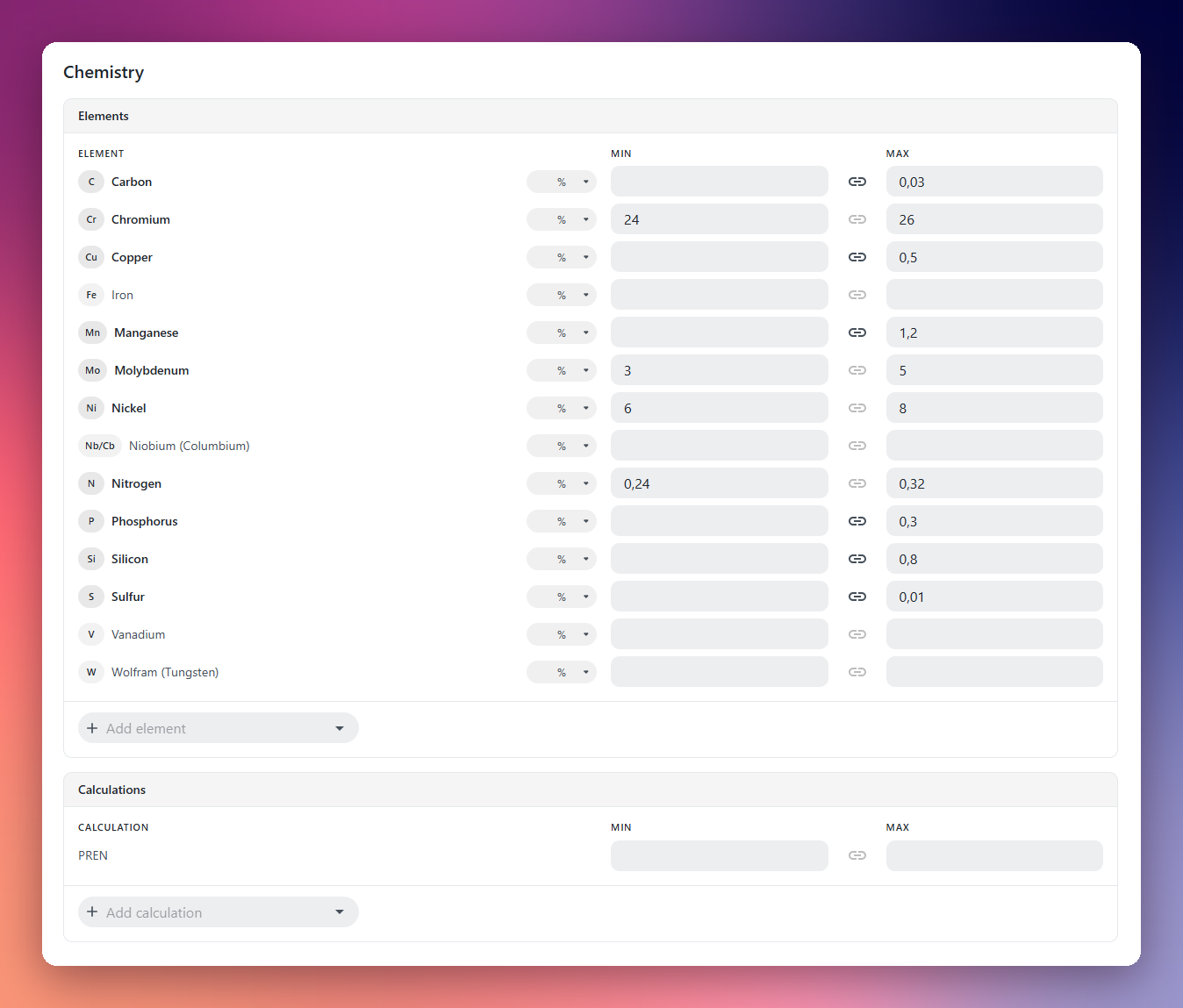Image resolution: width=1183 pixels, height=1008 pixels.
Task: Click the PREN MAX input field
Action: (x=994, y=855)
